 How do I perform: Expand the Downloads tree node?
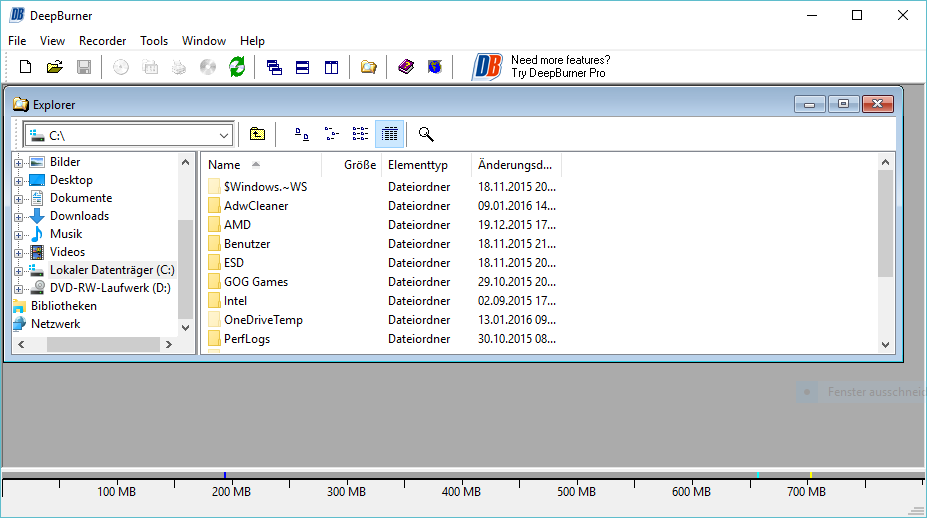point(19,216)
